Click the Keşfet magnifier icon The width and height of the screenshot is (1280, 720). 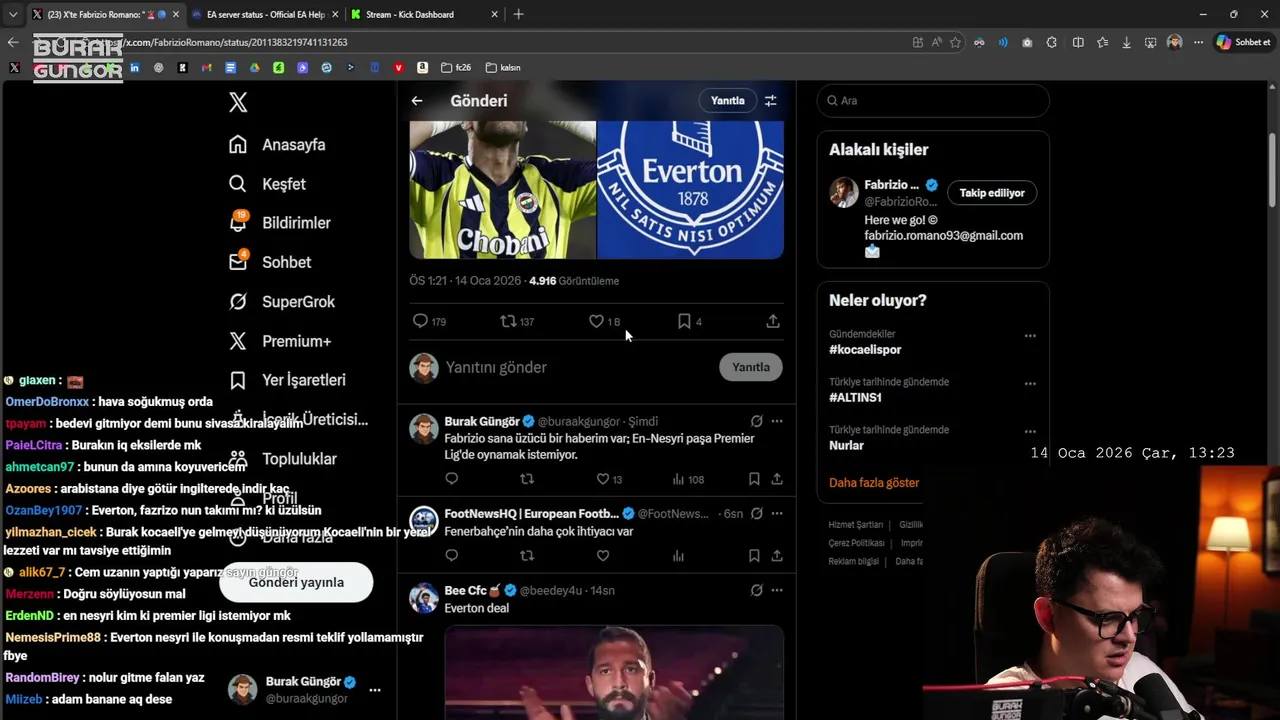(x=238, y=184)
